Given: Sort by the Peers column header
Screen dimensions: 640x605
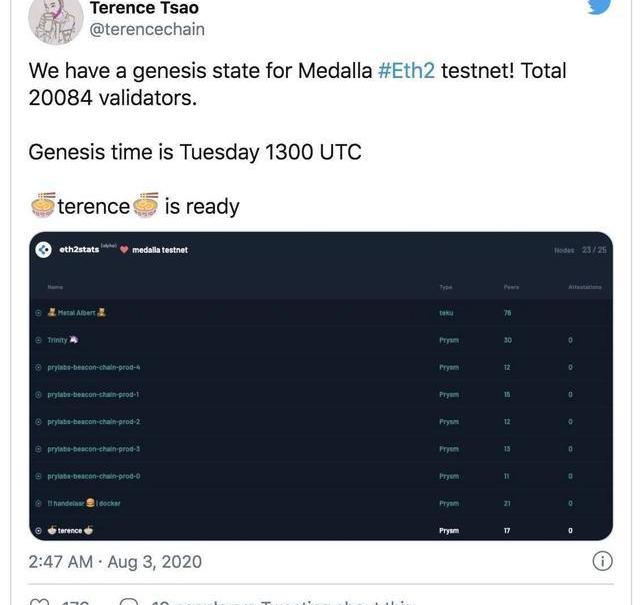Looking at the screenshot, I should [x=511, y=287].
